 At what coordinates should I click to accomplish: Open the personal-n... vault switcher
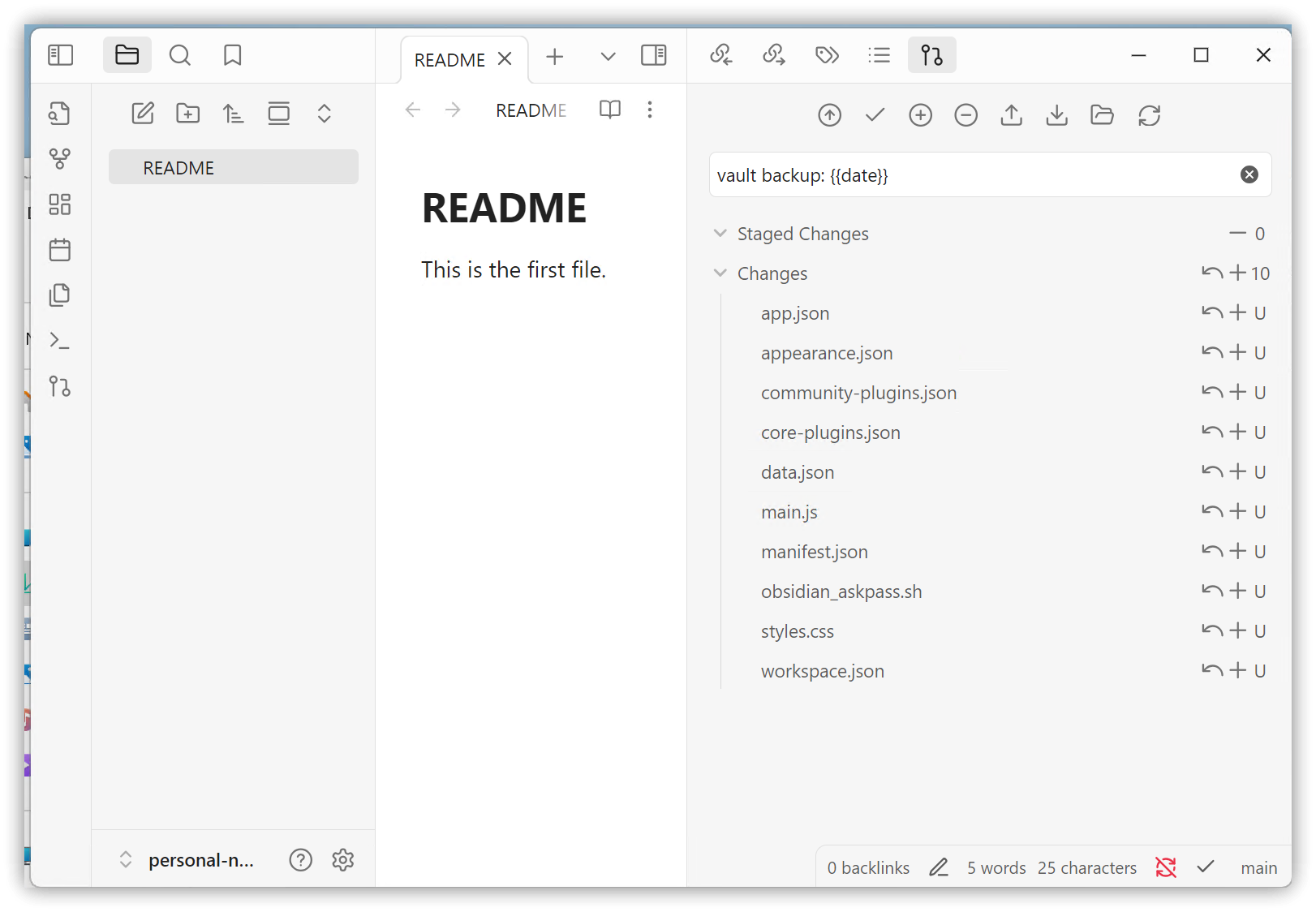click(188, 860)
